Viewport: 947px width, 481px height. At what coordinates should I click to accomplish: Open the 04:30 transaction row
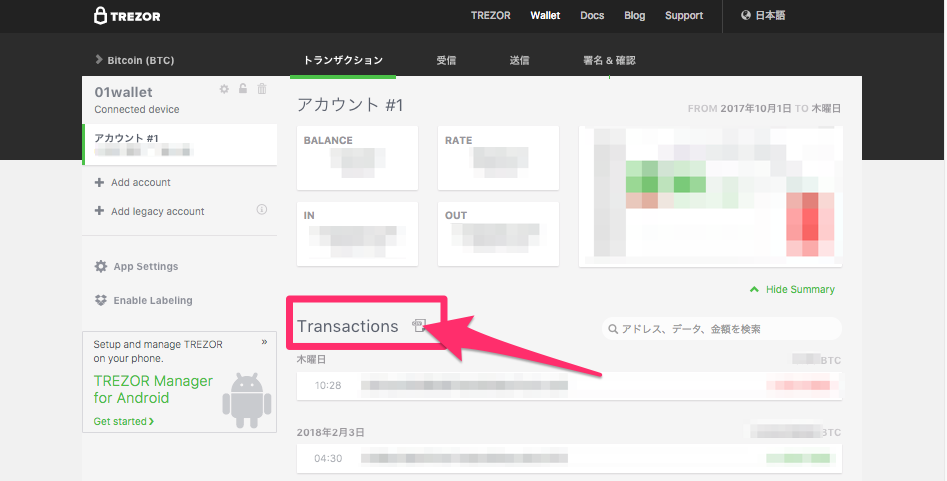coord(569,459)
